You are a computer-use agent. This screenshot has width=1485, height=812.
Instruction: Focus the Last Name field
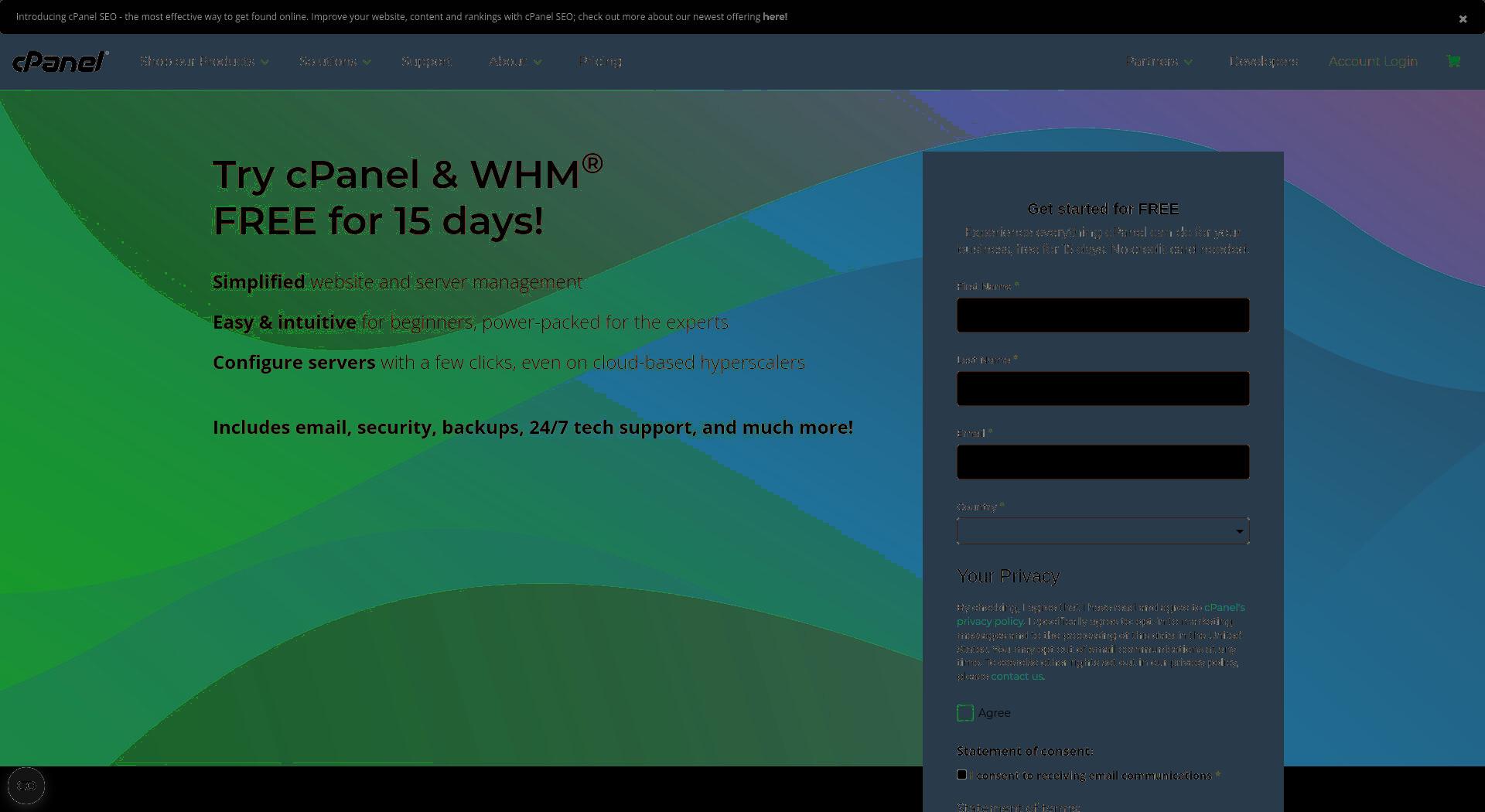point(1103,388)
